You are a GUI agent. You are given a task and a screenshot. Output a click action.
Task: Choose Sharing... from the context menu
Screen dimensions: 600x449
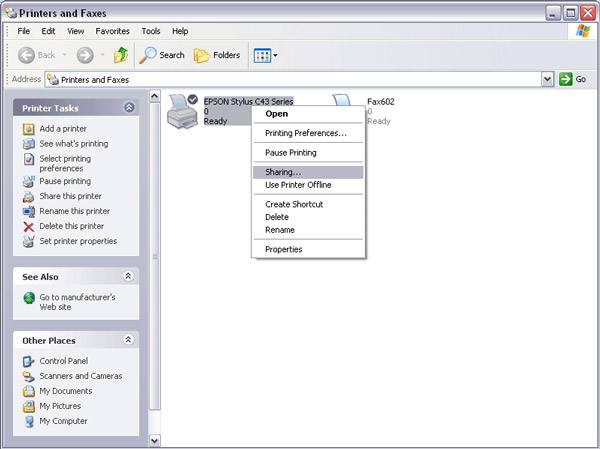pyautogui.click(x=283, y=173)
